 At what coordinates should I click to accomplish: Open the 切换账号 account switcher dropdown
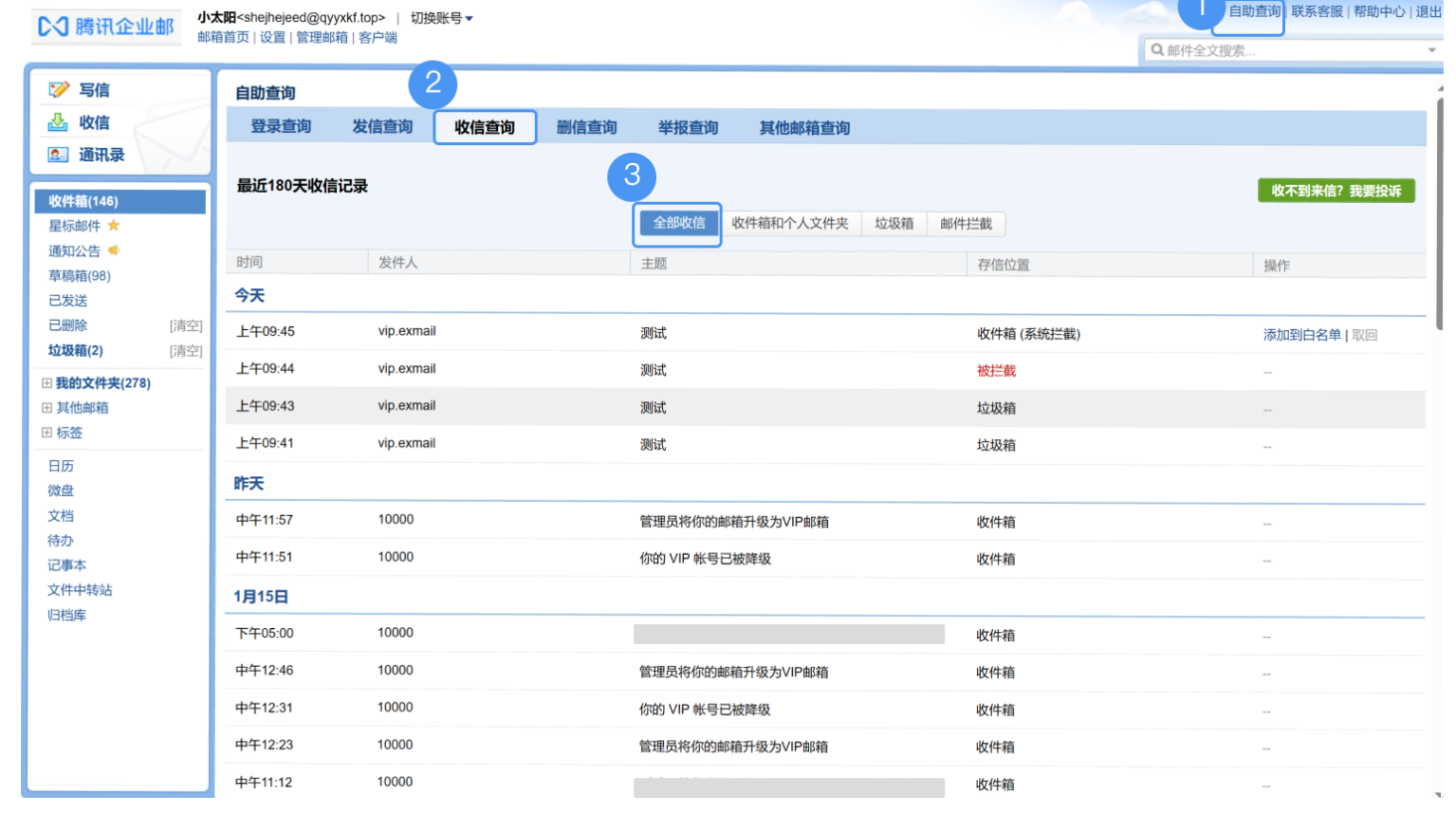[435, 17]
